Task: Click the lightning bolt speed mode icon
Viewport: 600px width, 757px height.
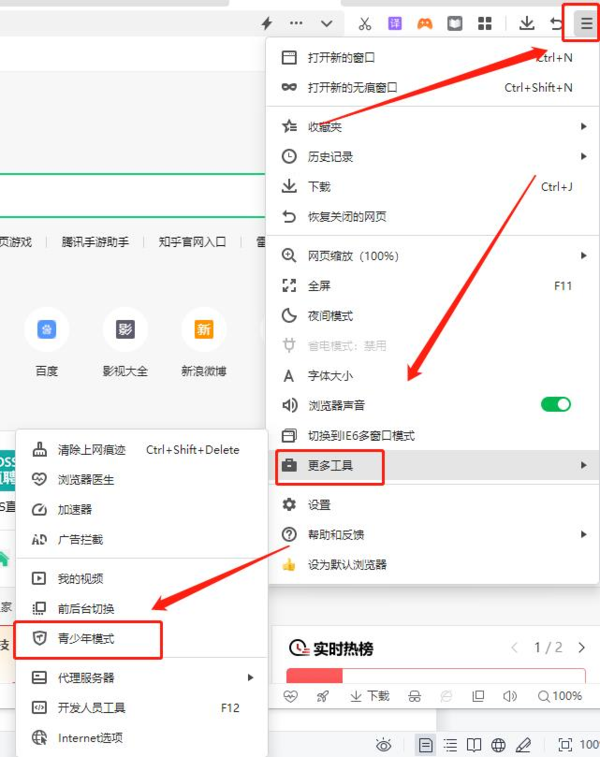Action: pos(267,23)
